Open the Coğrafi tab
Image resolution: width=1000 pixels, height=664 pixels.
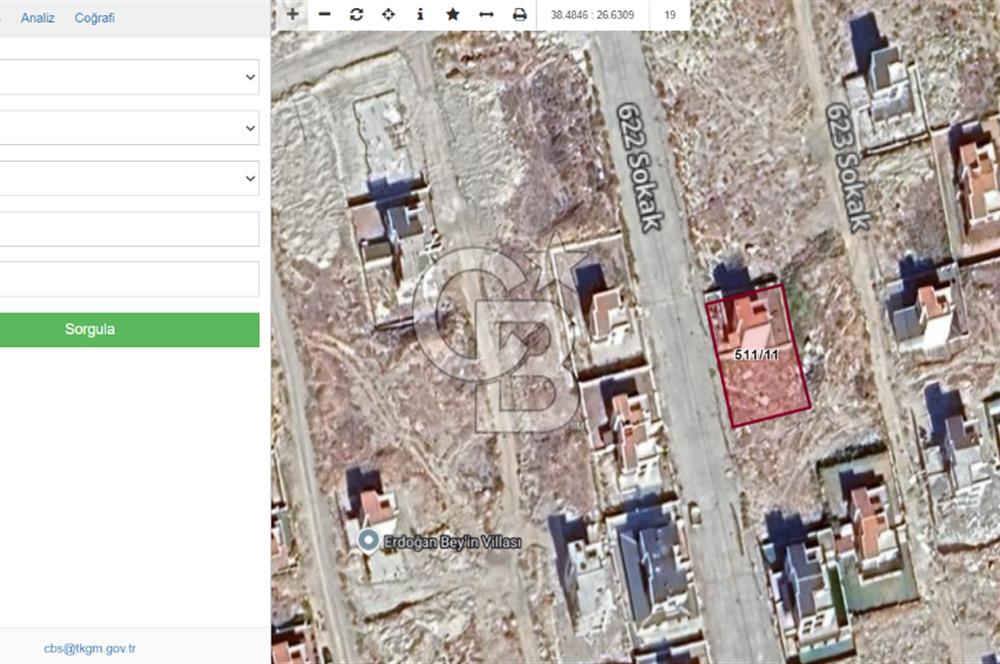pyautogui.click(x=95, y=18)
